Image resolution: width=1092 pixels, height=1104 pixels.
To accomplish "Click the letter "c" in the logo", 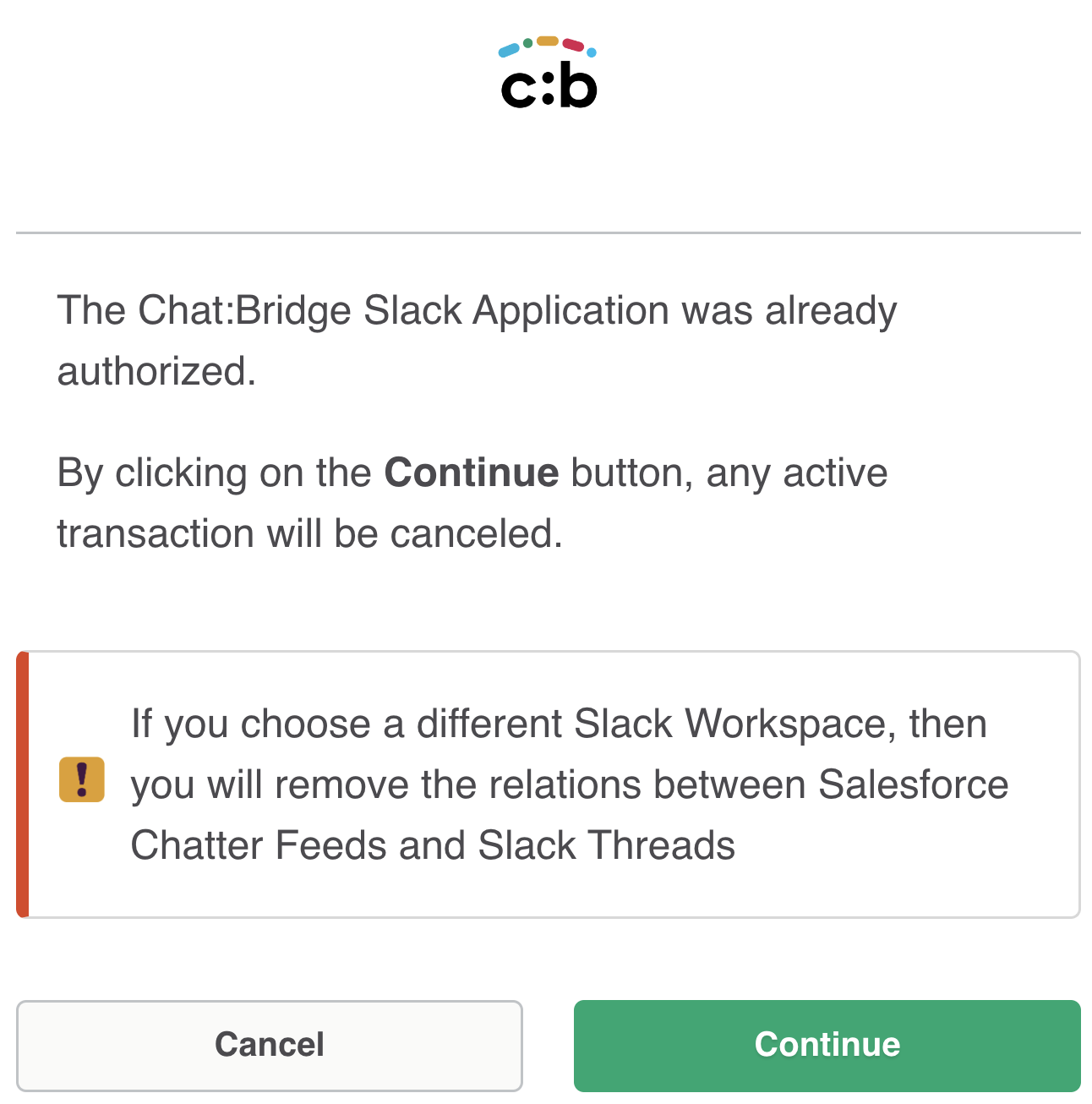I will coord(517,89).
